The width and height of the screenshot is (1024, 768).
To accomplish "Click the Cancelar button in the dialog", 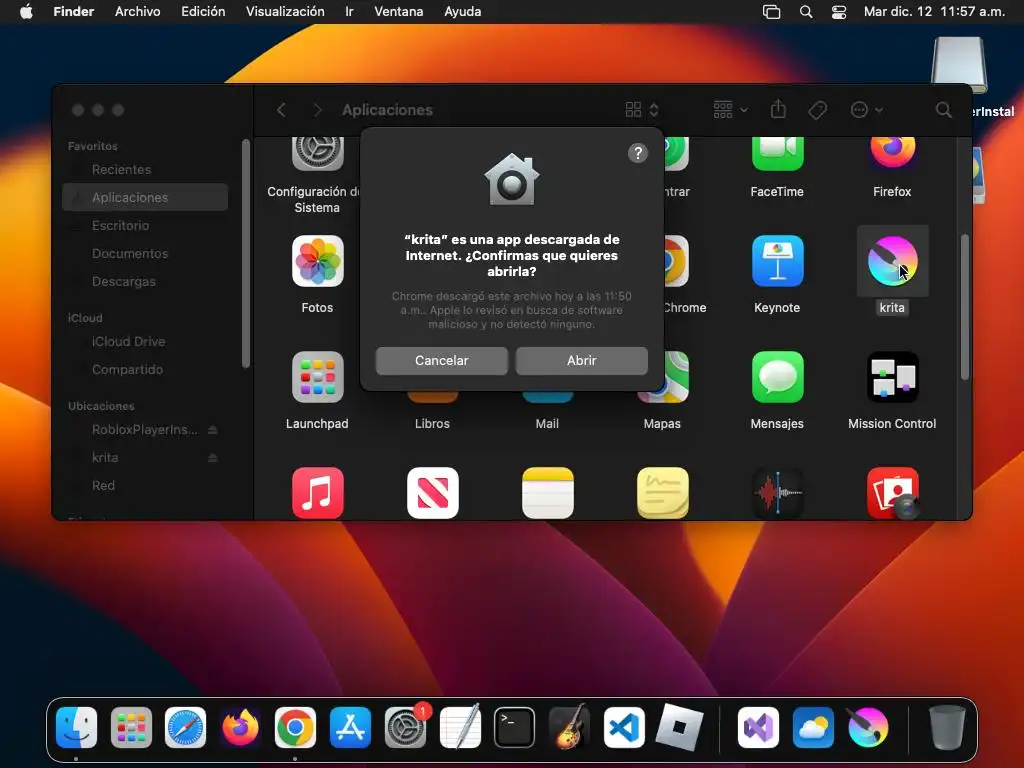I will tap(441, 360).
